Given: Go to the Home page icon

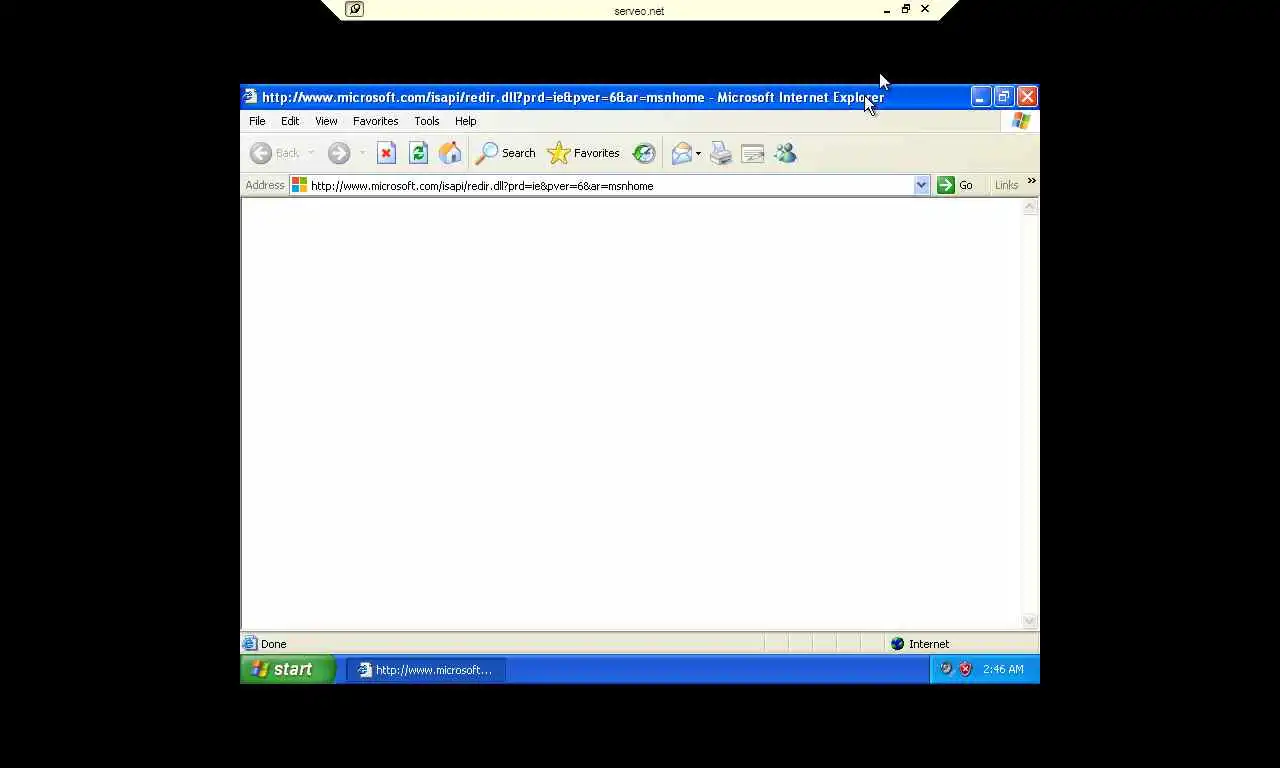Looking at the screenshot, I should [x=450, y=153].
